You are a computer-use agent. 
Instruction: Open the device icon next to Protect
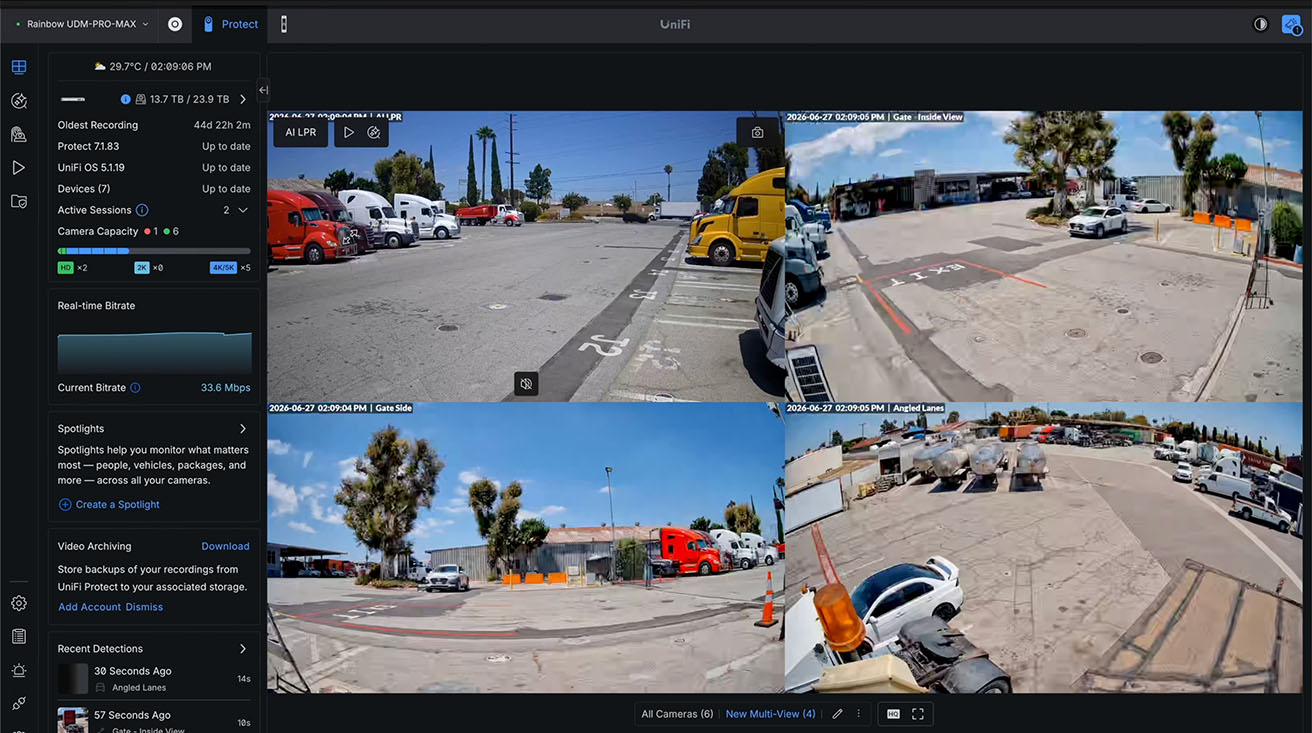coord(284,24)
